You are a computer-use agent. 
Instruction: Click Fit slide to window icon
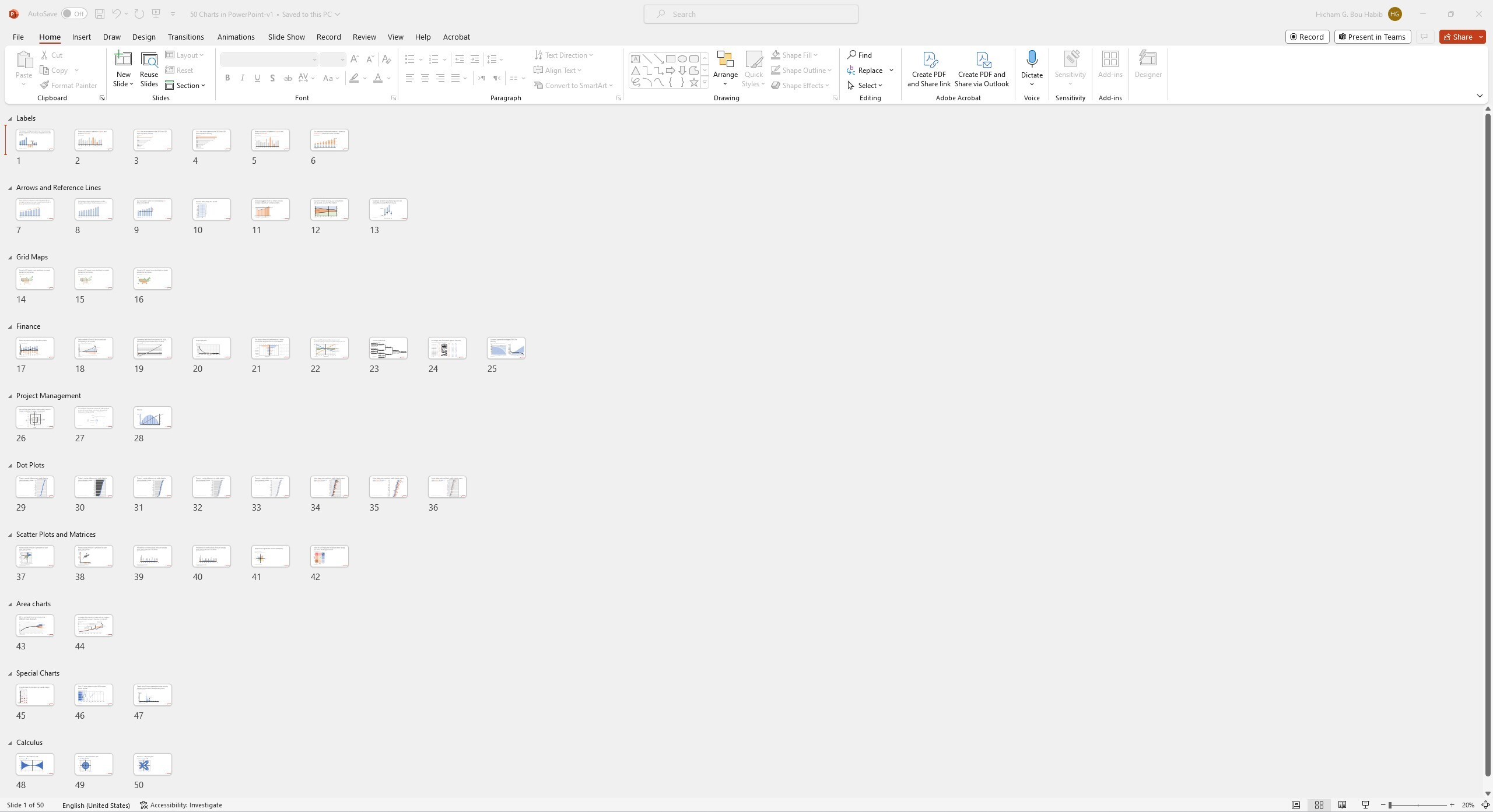click(1485, 805)
